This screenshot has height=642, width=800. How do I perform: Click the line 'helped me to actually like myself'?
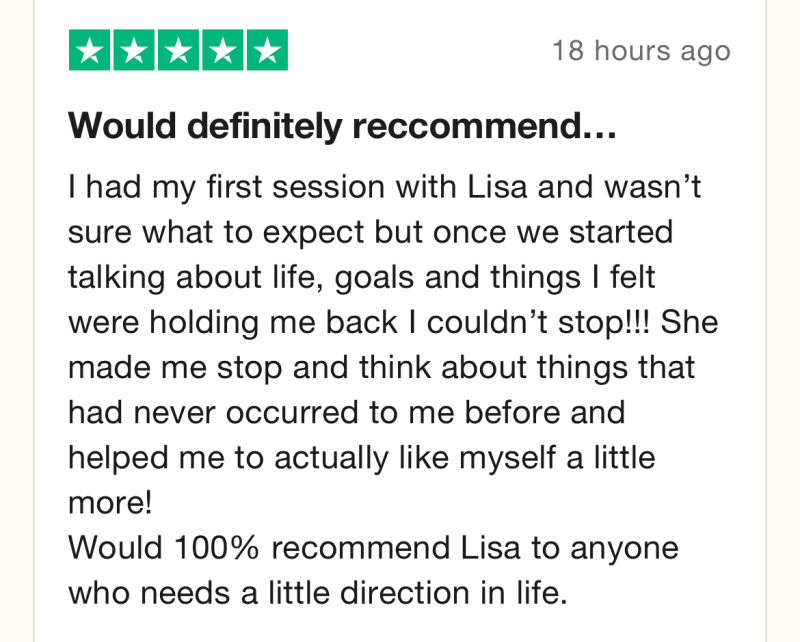362,458
